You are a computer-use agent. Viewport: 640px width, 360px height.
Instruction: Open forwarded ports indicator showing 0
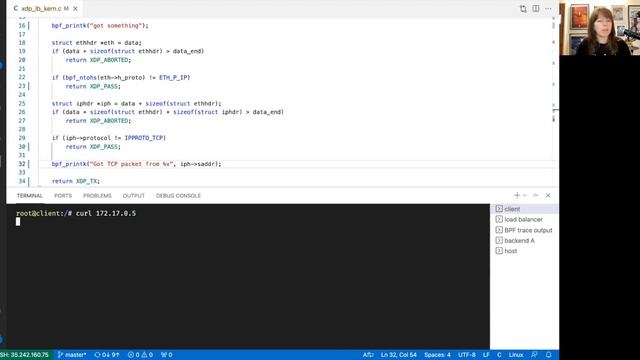point(167,355)
